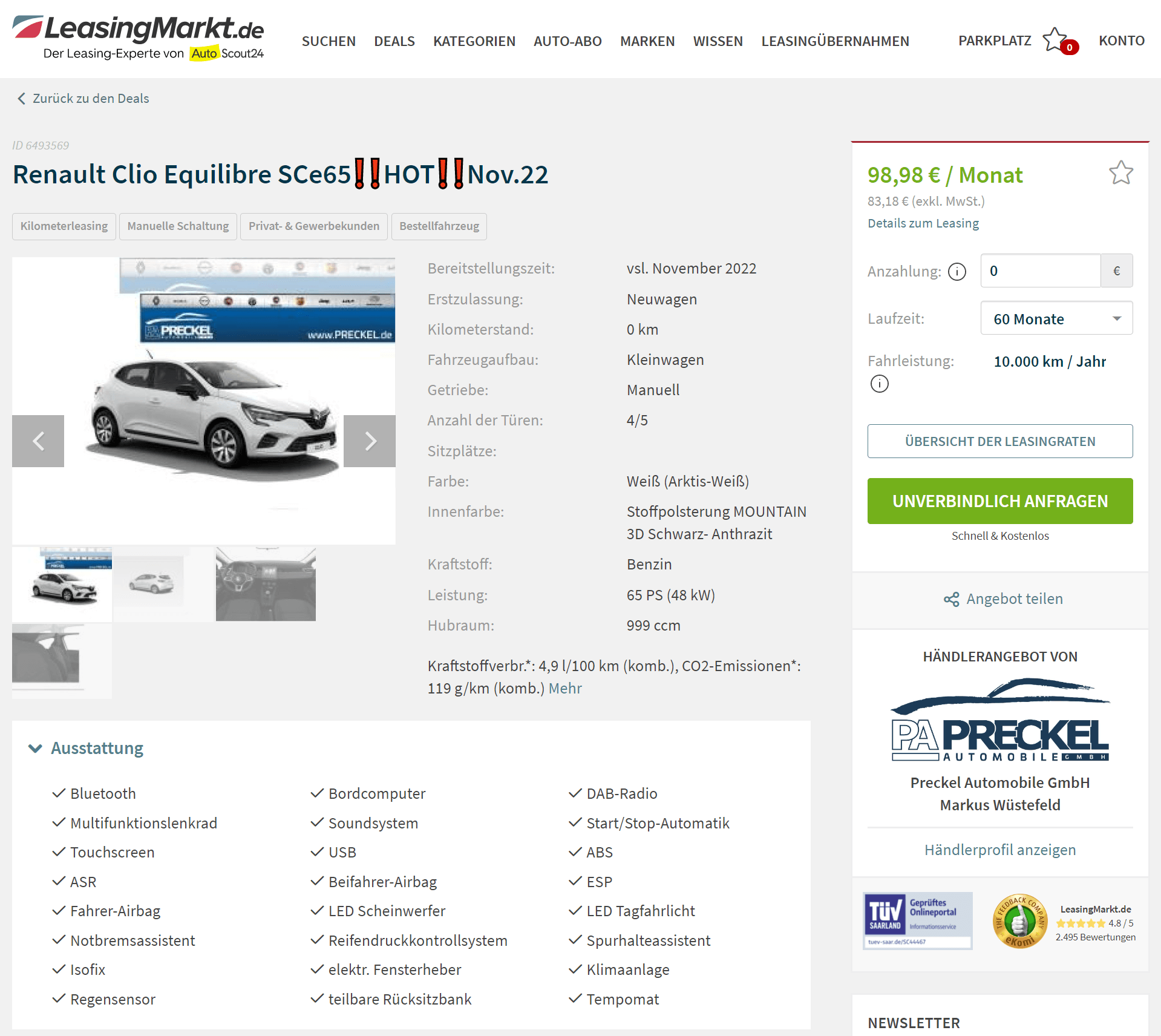1161x1036 pixels.
Task: Click Angebot teilen link
Action: [x=1015, y=599]
